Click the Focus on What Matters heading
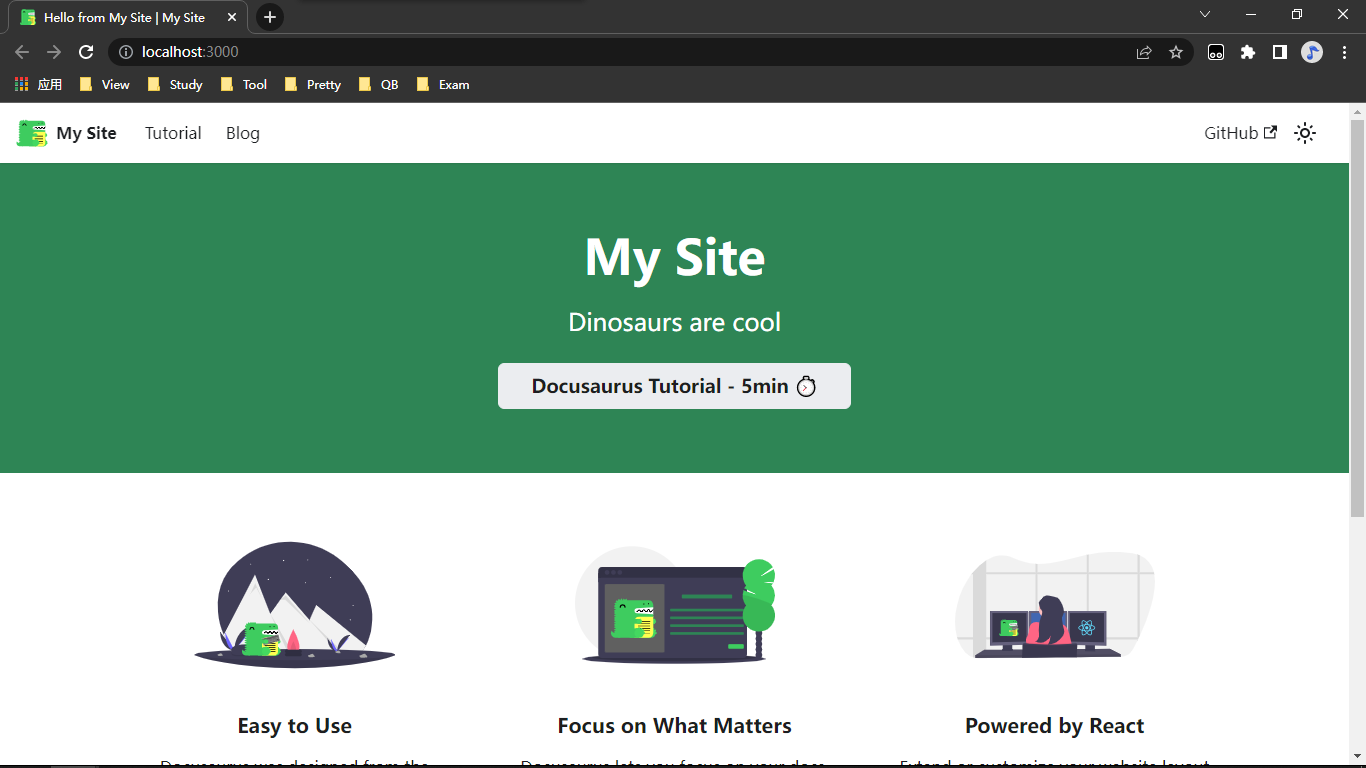The height and width of the screenshot is (768, 1366). click(x=675, y=726)
